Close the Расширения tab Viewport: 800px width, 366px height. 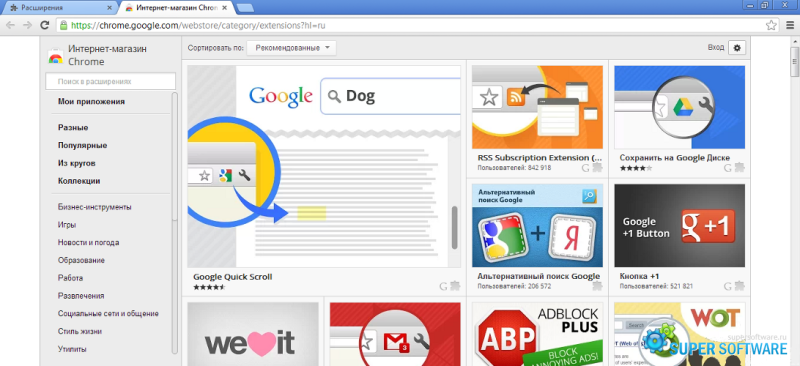110,8
